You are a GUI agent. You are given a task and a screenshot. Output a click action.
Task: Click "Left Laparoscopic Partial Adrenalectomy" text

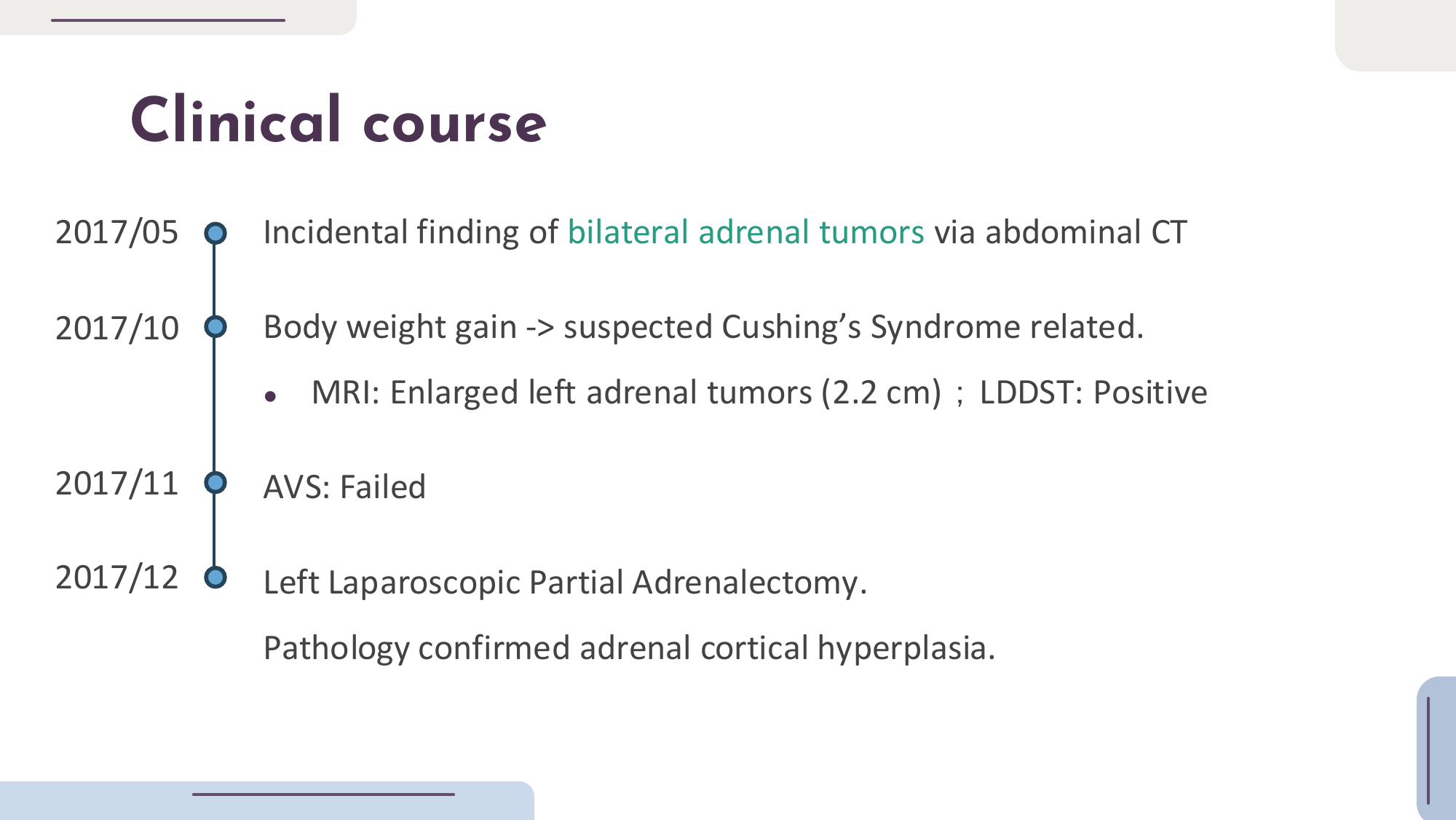[x=565, y=582]
